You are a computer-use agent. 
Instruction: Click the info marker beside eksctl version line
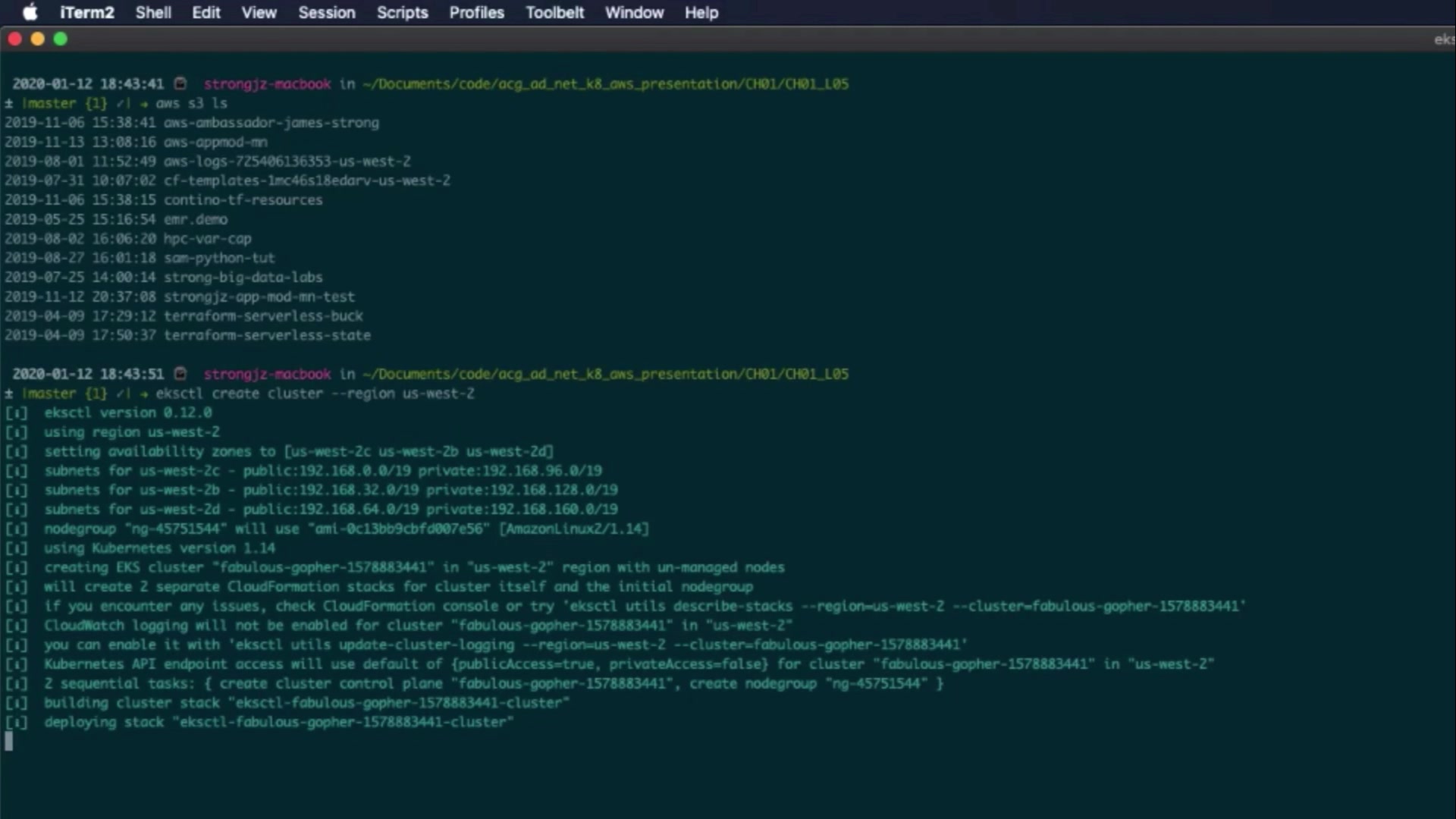(16, 413)
